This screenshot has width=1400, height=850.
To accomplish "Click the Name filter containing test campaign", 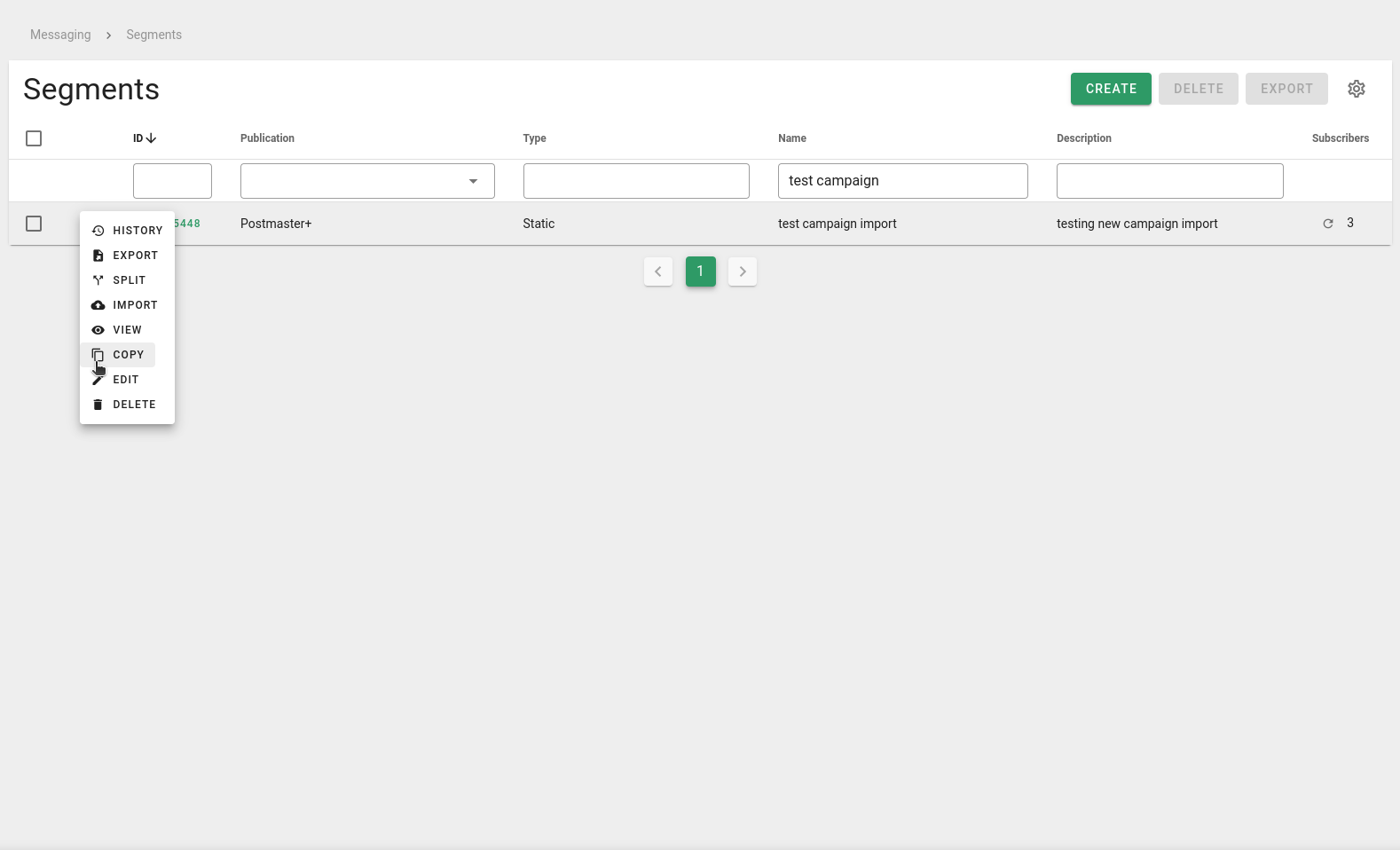I will pyautogui.click(x=903, y=181).
